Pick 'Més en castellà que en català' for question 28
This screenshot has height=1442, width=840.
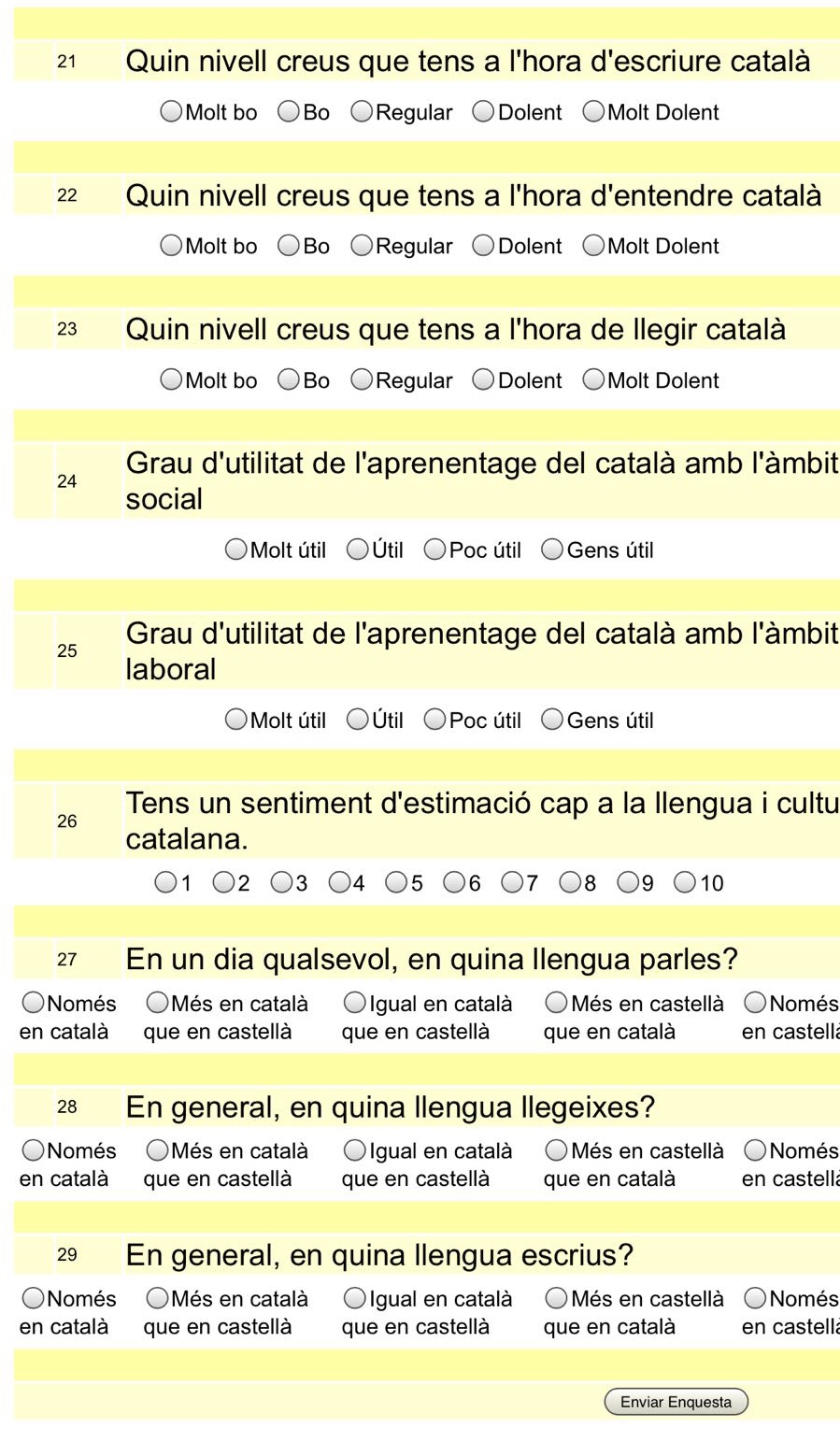[557, 1150]
